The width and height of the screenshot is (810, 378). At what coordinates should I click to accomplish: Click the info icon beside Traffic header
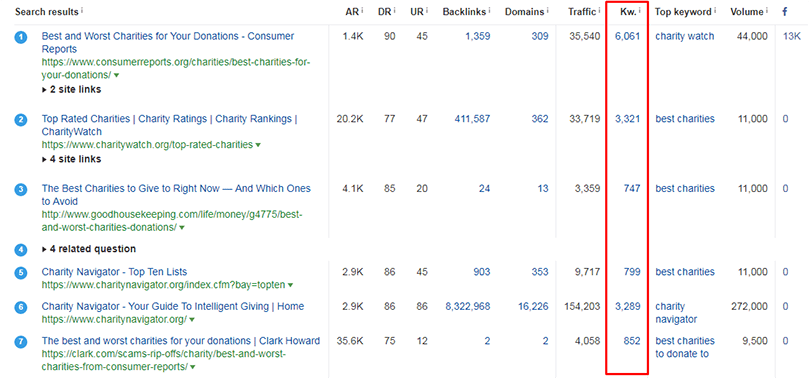[x=599, y=10]
